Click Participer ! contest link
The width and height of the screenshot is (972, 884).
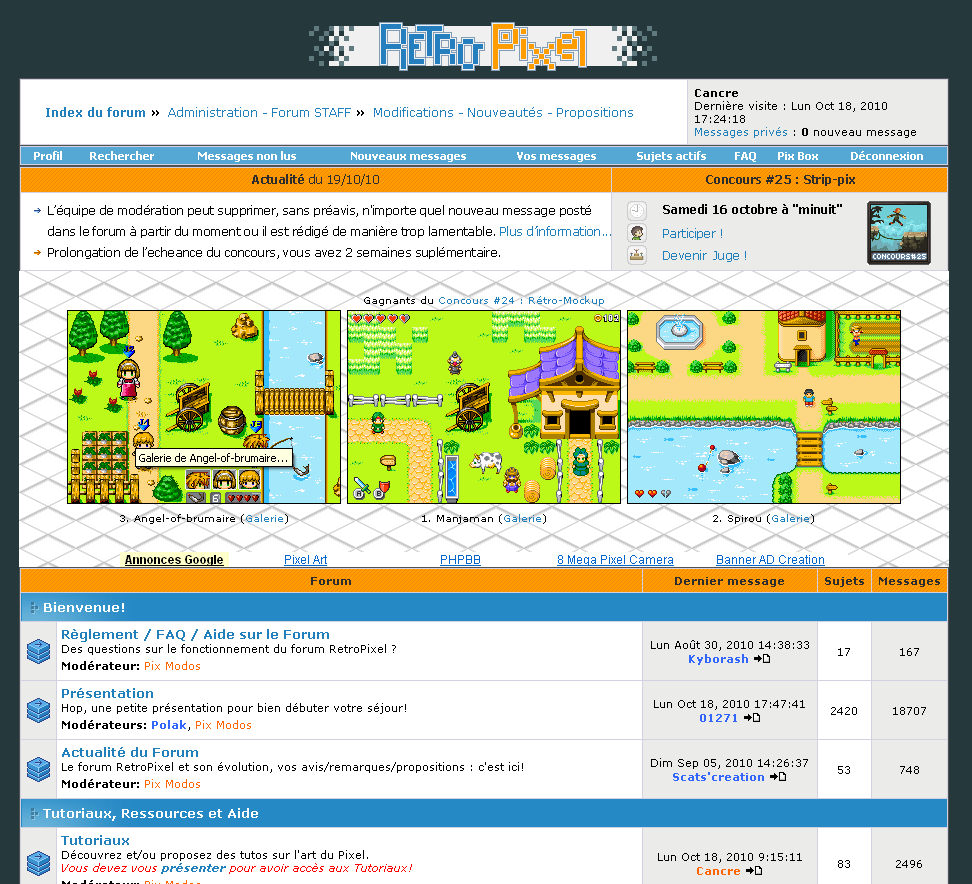tap(692, 234)
